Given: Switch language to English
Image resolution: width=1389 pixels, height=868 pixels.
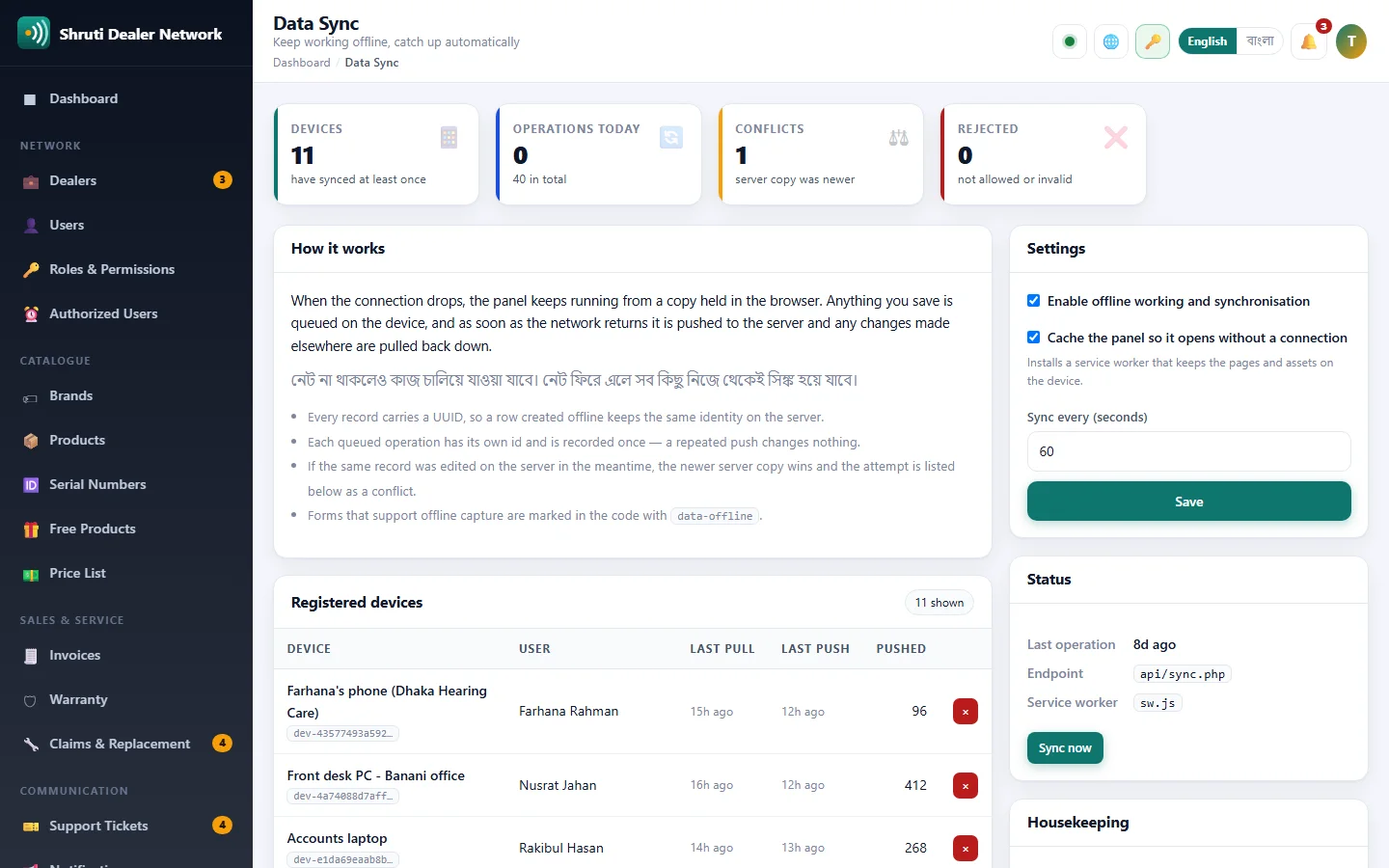Looking at the screenshot, I should point(1208,41).
